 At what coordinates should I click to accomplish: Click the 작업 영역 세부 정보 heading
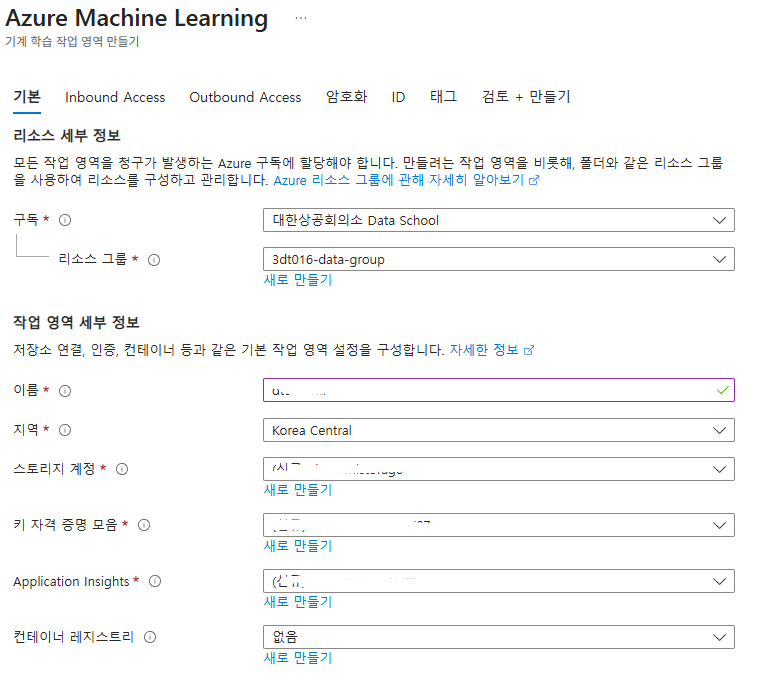coord(76,323)
